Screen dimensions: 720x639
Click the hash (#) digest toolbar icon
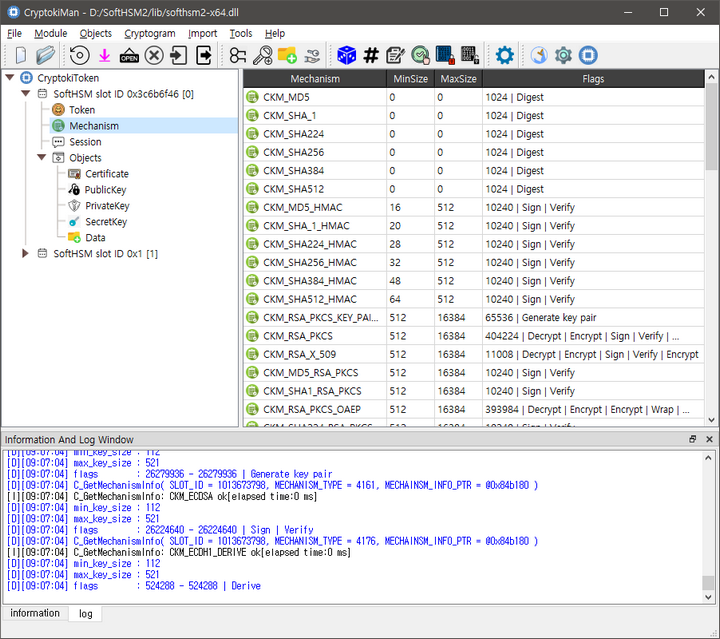pos(371,56)
